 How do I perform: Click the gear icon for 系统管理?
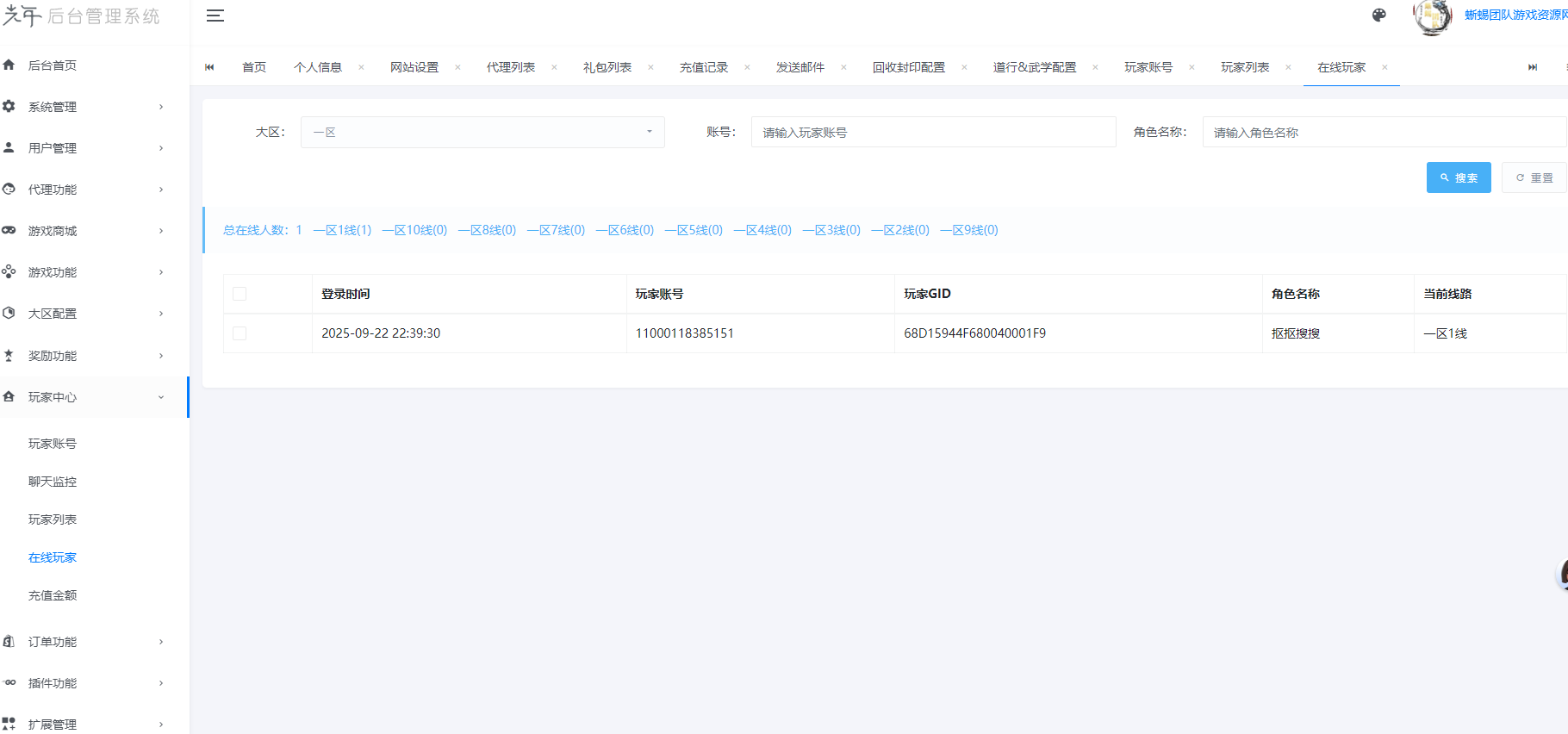(x=9, y=107)
